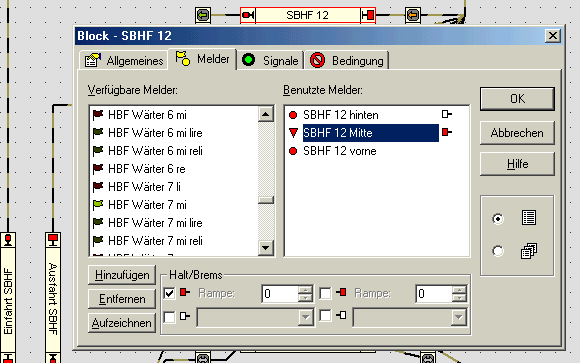Click the Aufzeichnen button

click(x=122, y=323)
